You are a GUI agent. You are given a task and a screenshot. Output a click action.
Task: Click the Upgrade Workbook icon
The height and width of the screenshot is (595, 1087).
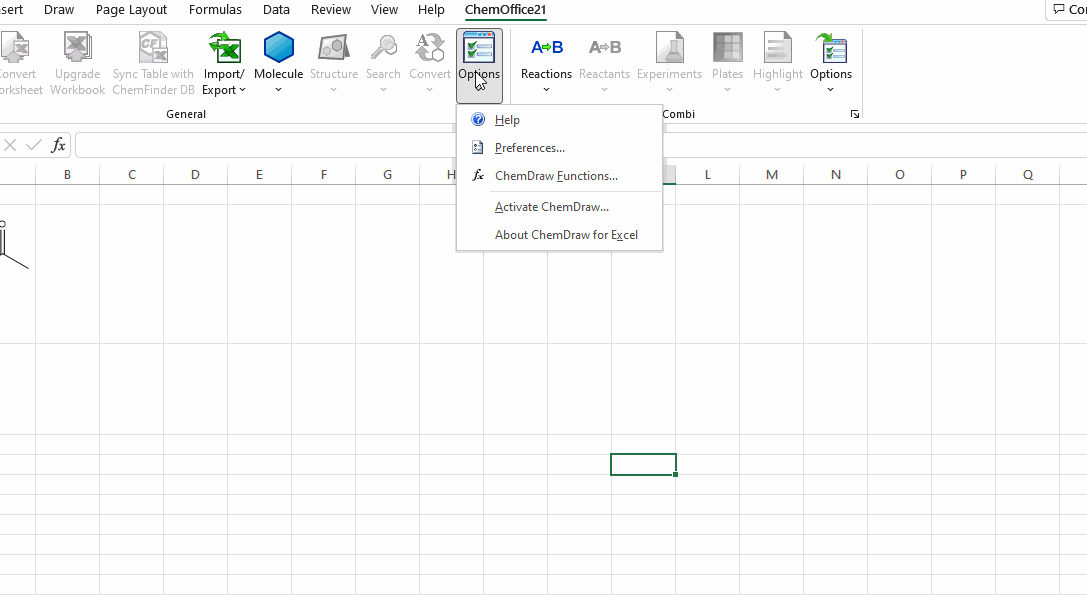point(78,47)
